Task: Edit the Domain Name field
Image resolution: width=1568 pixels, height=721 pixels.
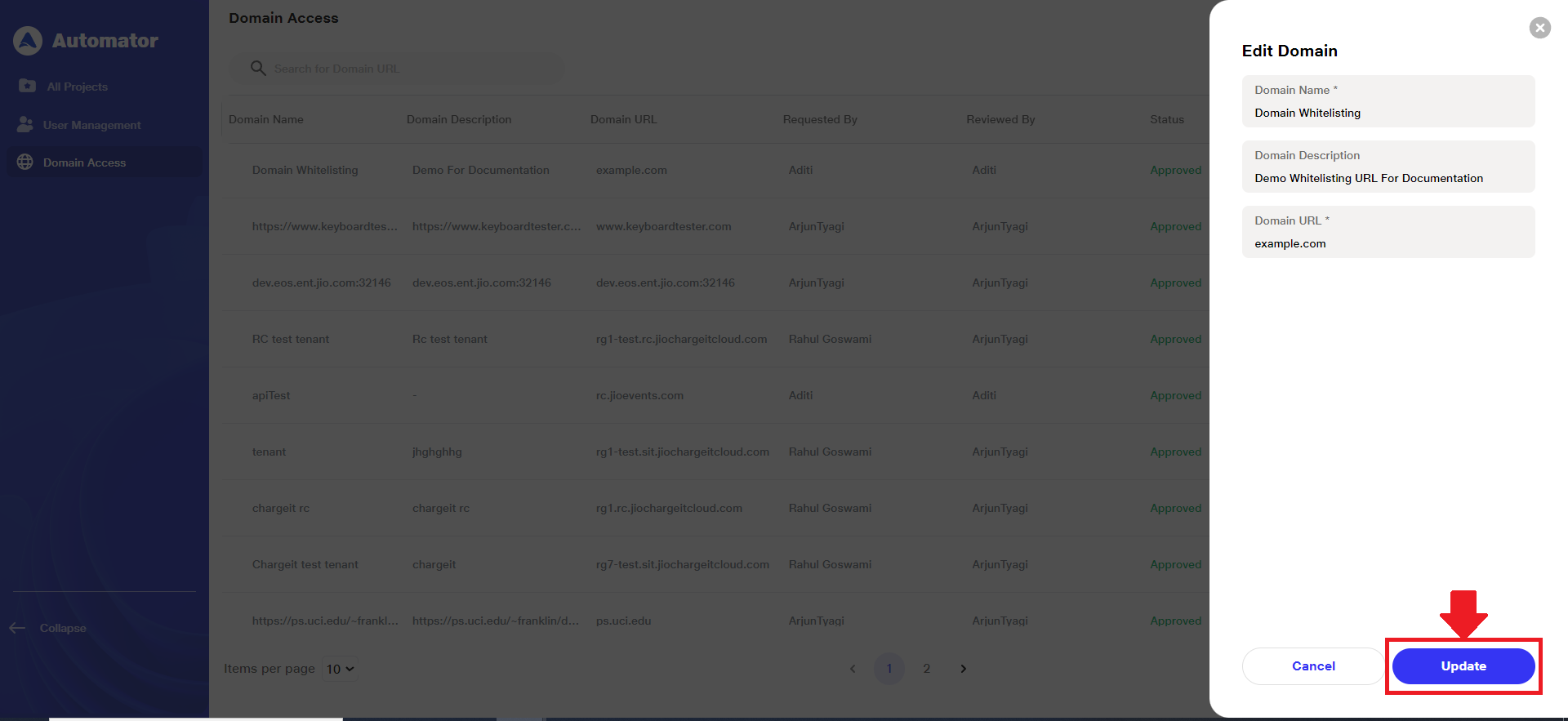Action: [1388, 113]
